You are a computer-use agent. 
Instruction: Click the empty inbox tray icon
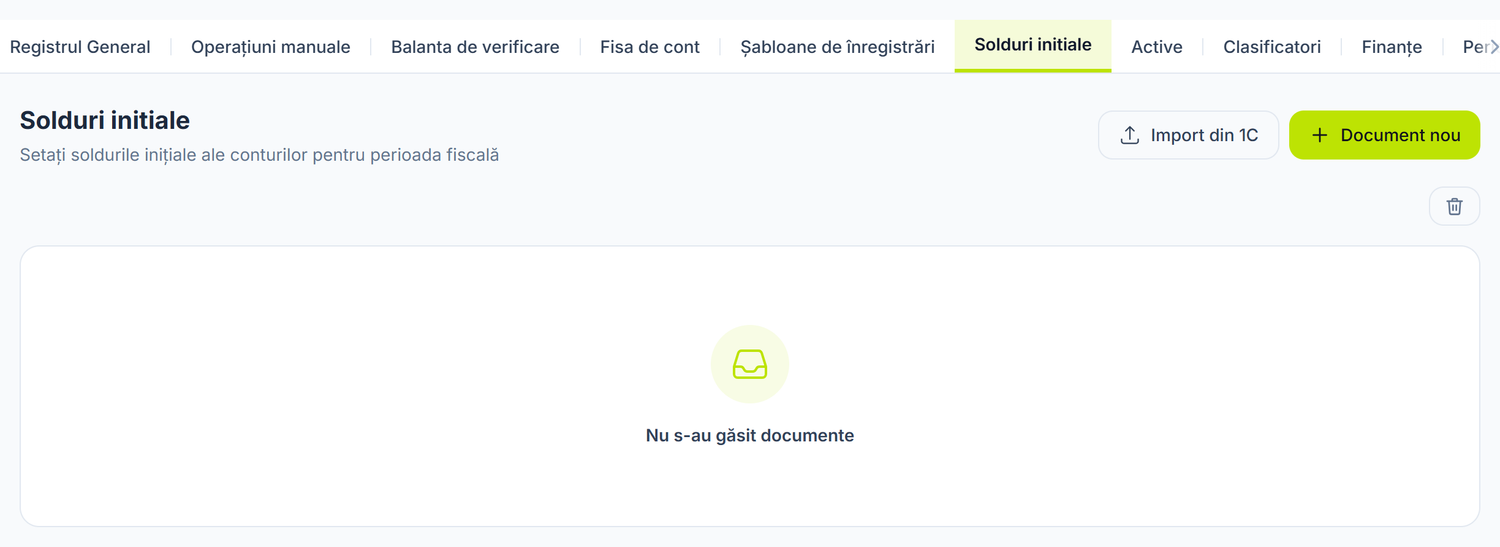tap(750, 364)
